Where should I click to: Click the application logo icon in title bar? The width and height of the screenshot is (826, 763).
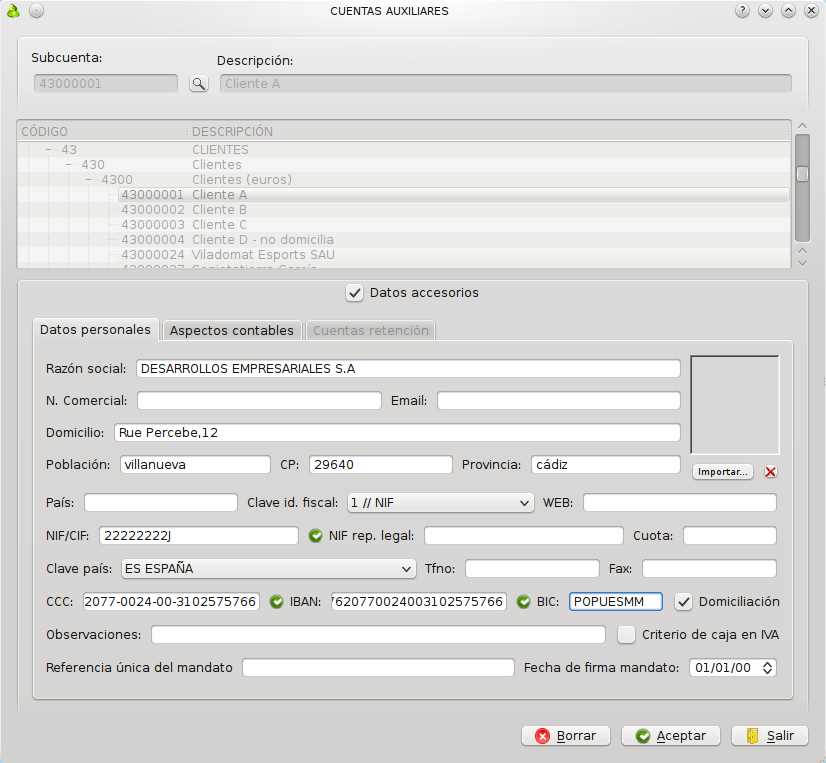(x=13, y=11)
